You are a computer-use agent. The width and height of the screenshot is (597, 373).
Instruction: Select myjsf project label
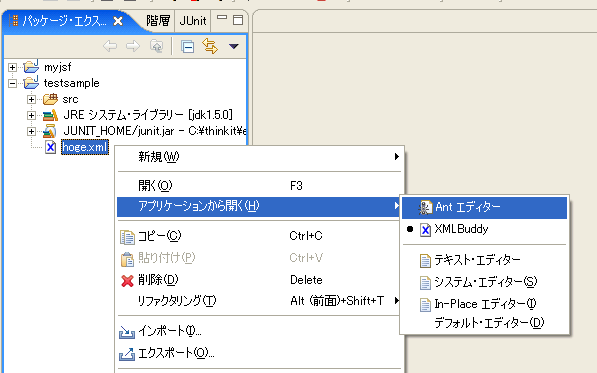57,67
